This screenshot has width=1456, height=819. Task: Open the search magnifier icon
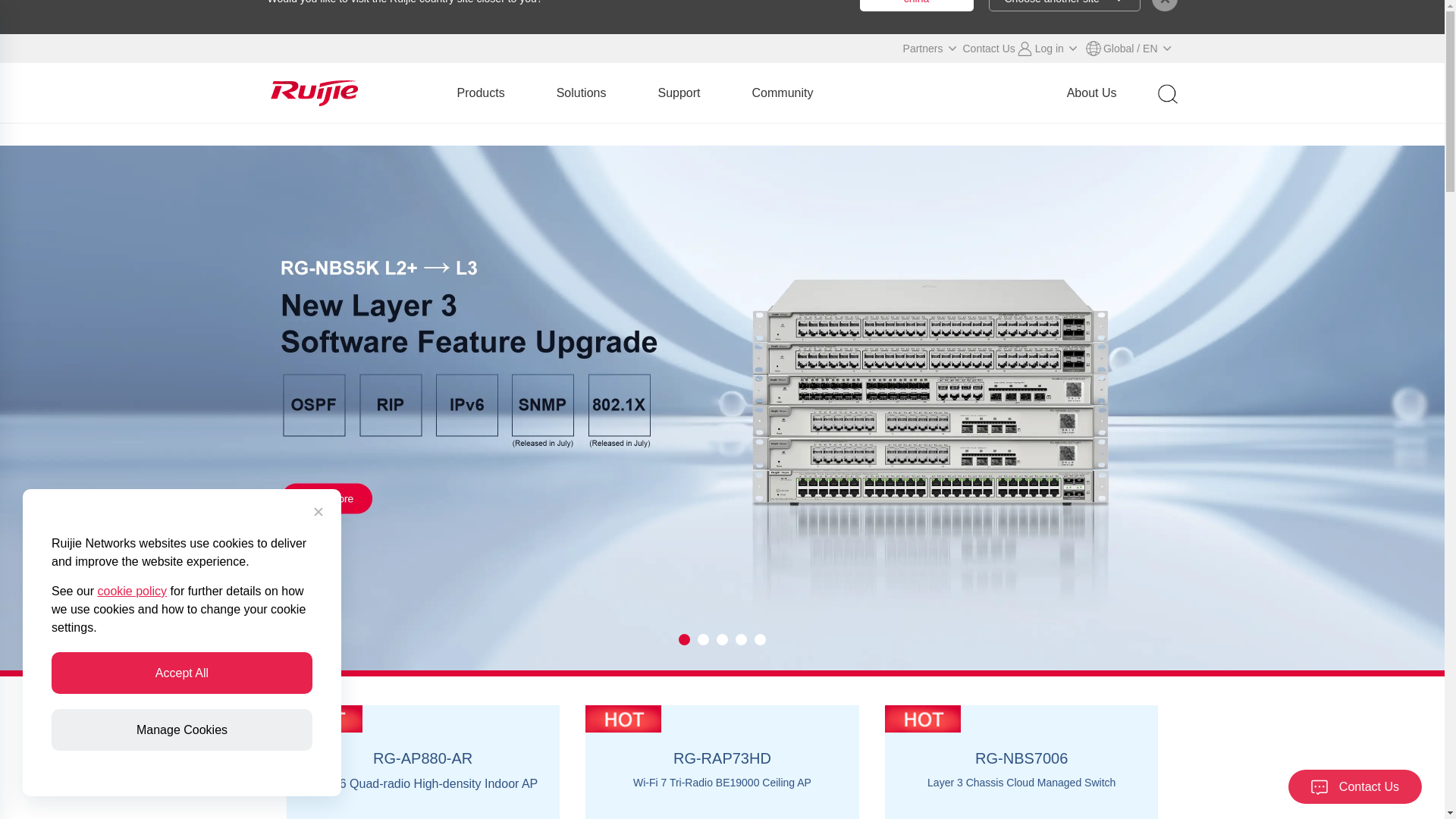(1167, 94)
